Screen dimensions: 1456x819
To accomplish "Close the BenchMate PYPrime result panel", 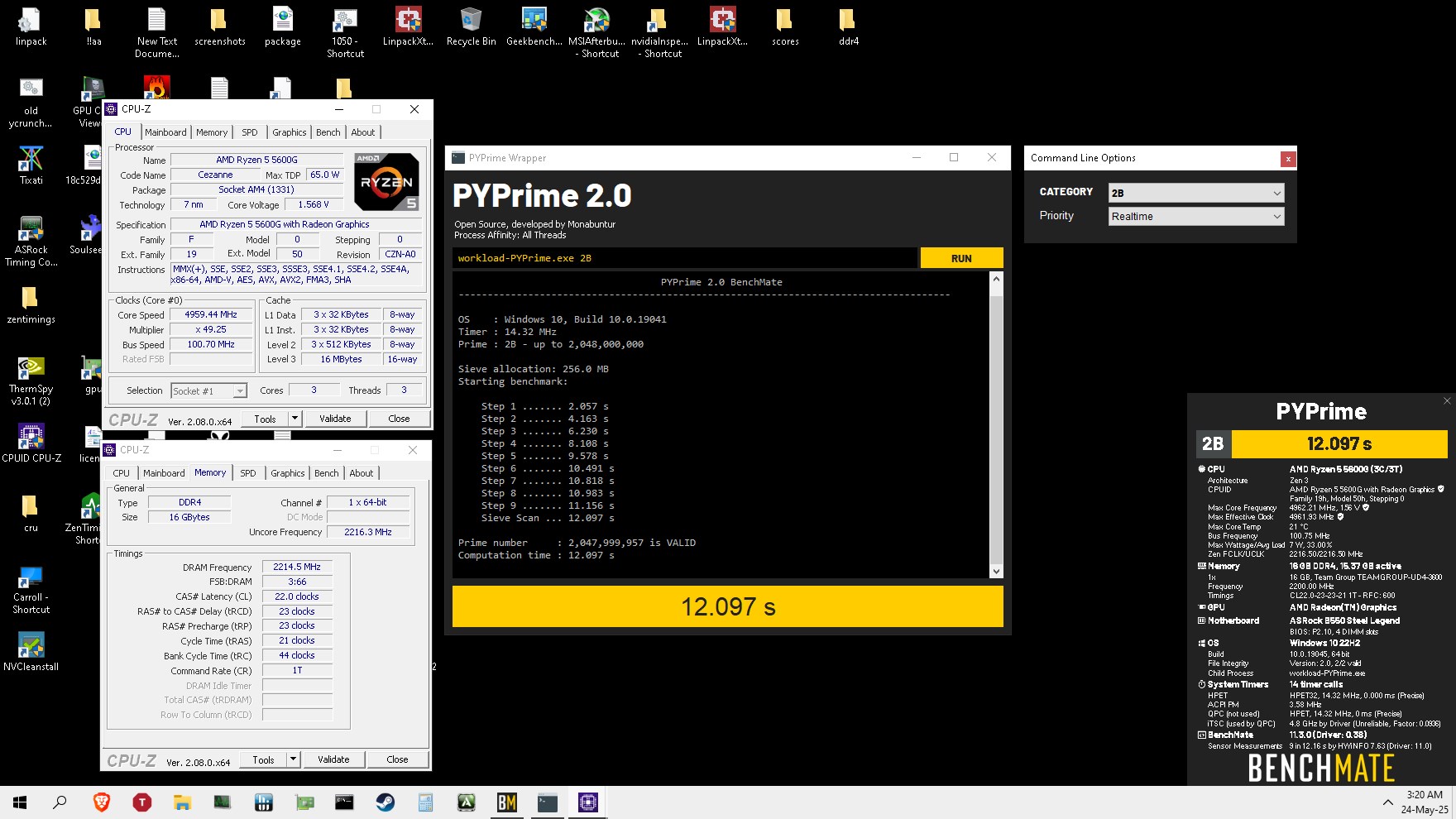I will (x=1447, y=400).
